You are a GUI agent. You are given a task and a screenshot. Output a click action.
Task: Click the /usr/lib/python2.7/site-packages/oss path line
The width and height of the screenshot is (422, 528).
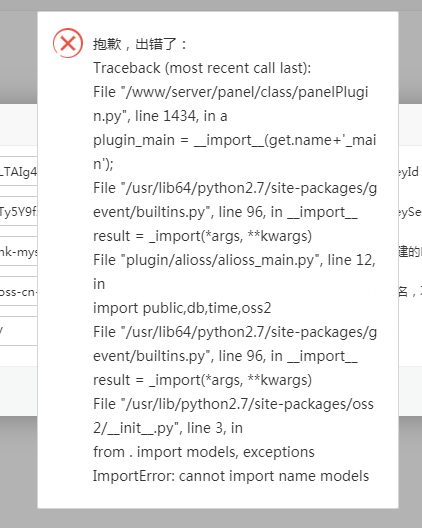point(233,404)
